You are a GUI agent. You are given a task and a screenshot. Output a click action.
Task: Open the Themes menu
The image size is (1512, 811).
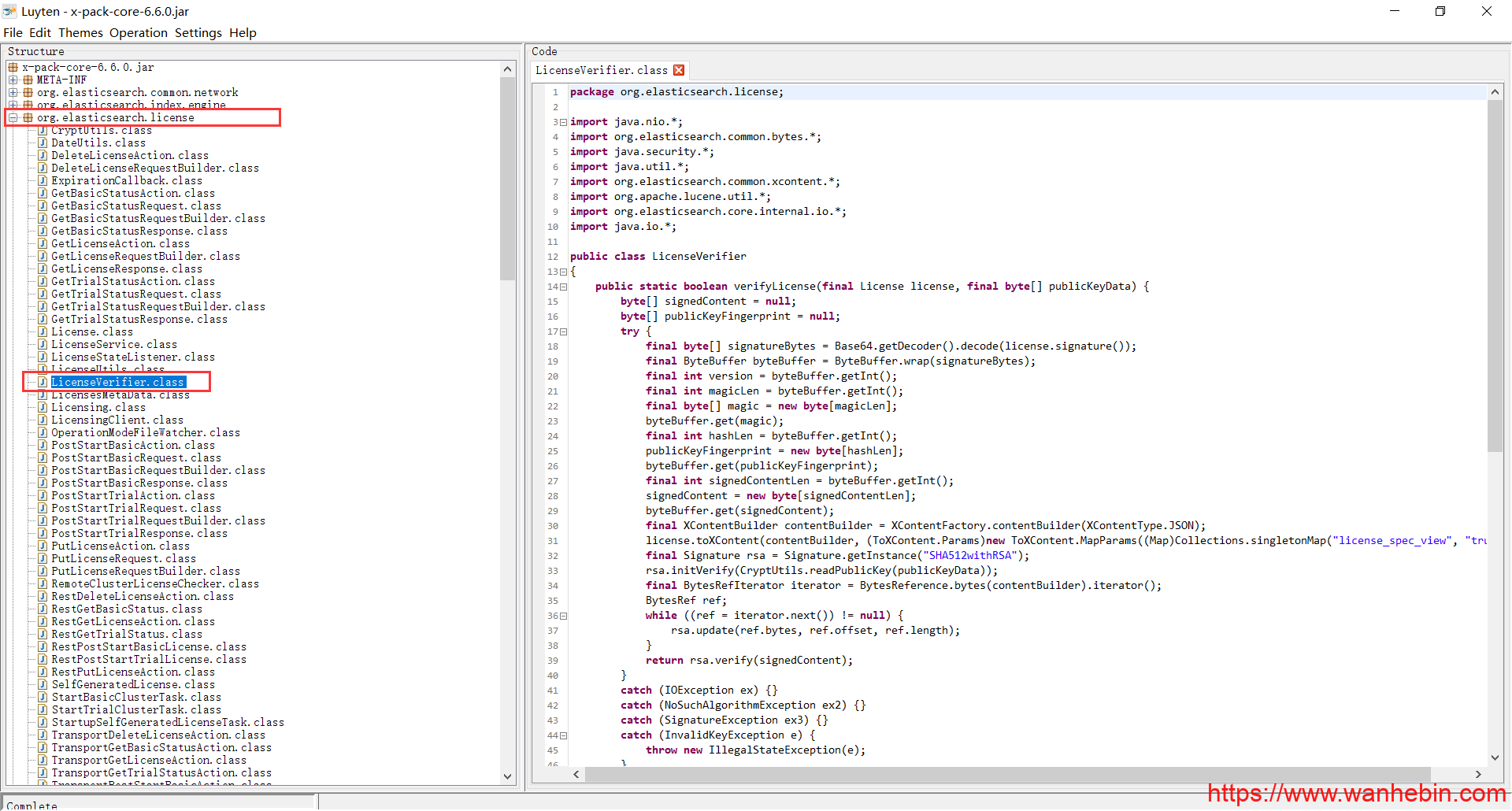coord(80,32)
